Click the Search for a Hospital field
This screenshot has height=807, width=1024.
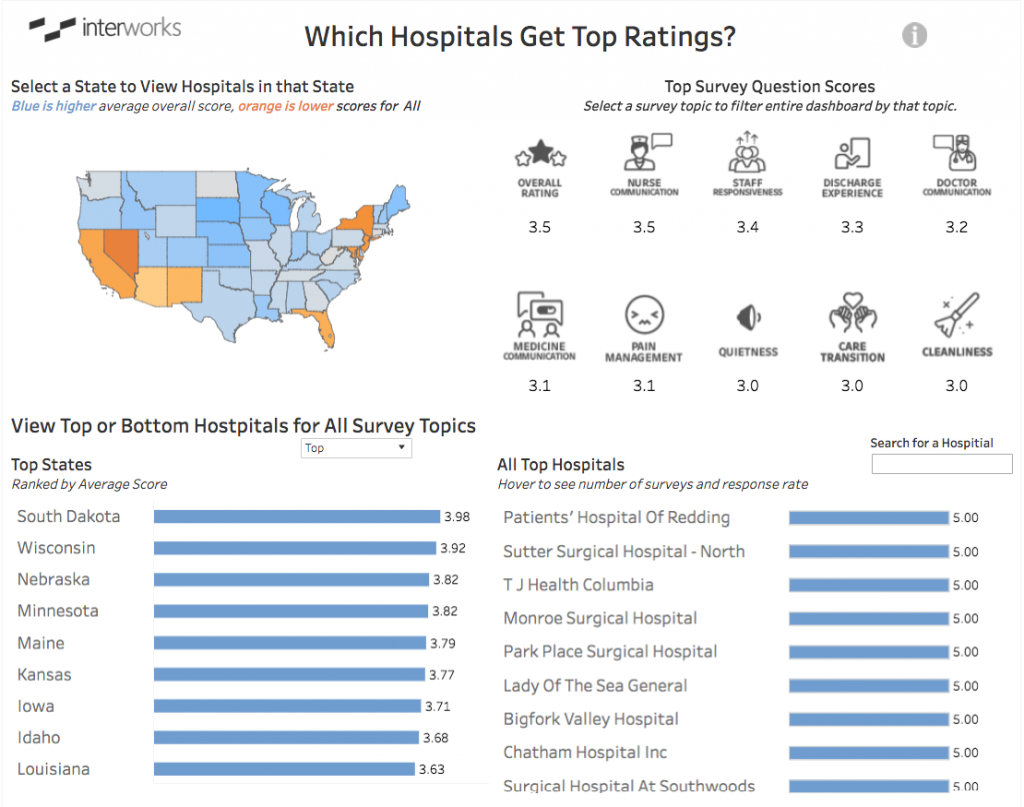pyautogui.click(x=942, y=464)
